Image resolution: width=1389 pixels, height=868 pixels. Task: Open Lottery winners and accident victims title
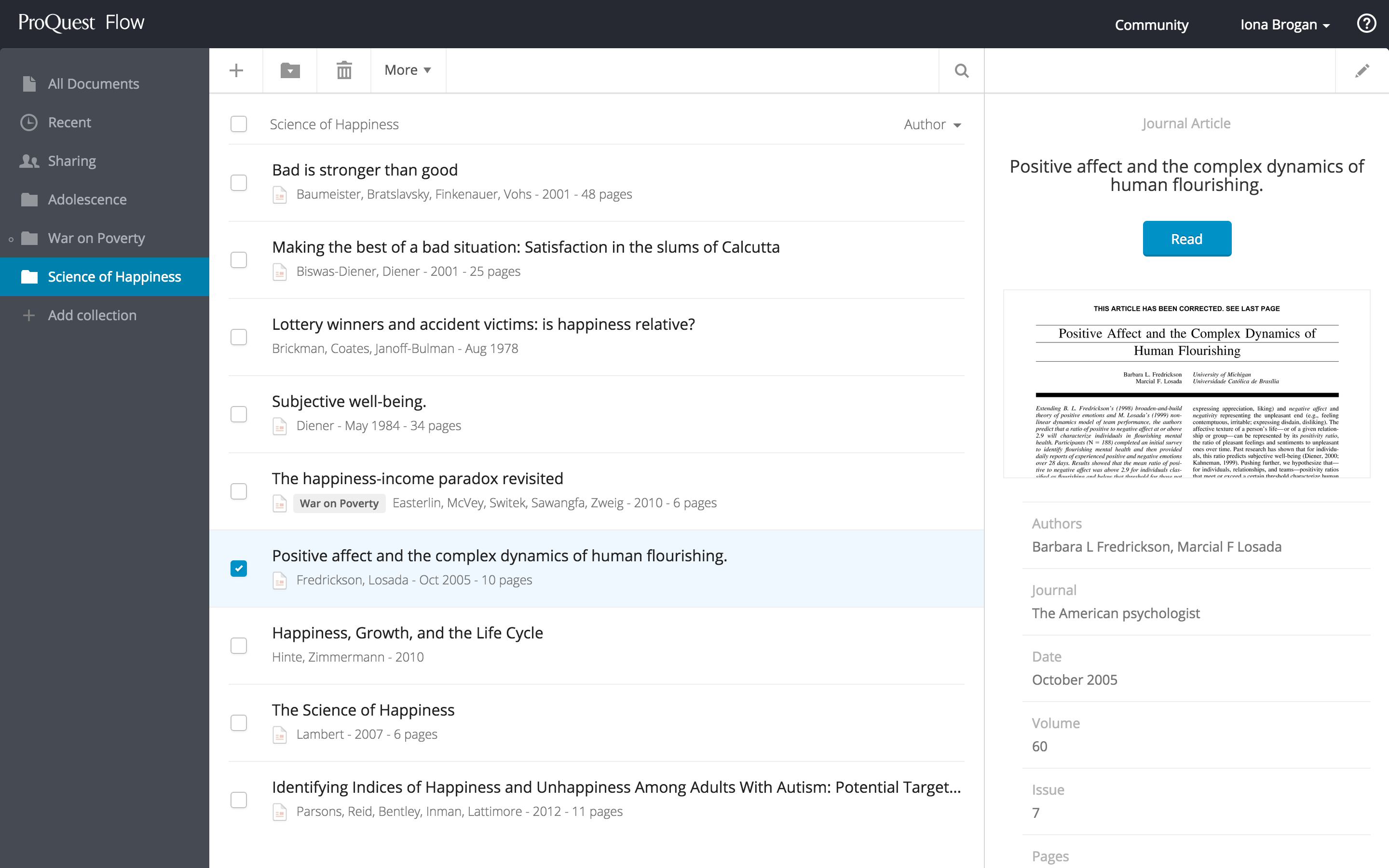(x=483, y=325)
